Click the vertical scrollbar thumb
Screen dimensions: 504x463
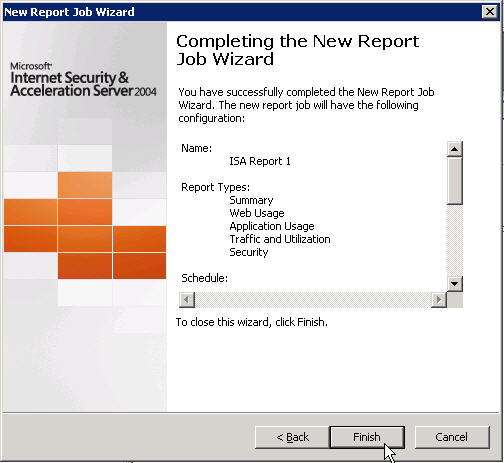454,181
